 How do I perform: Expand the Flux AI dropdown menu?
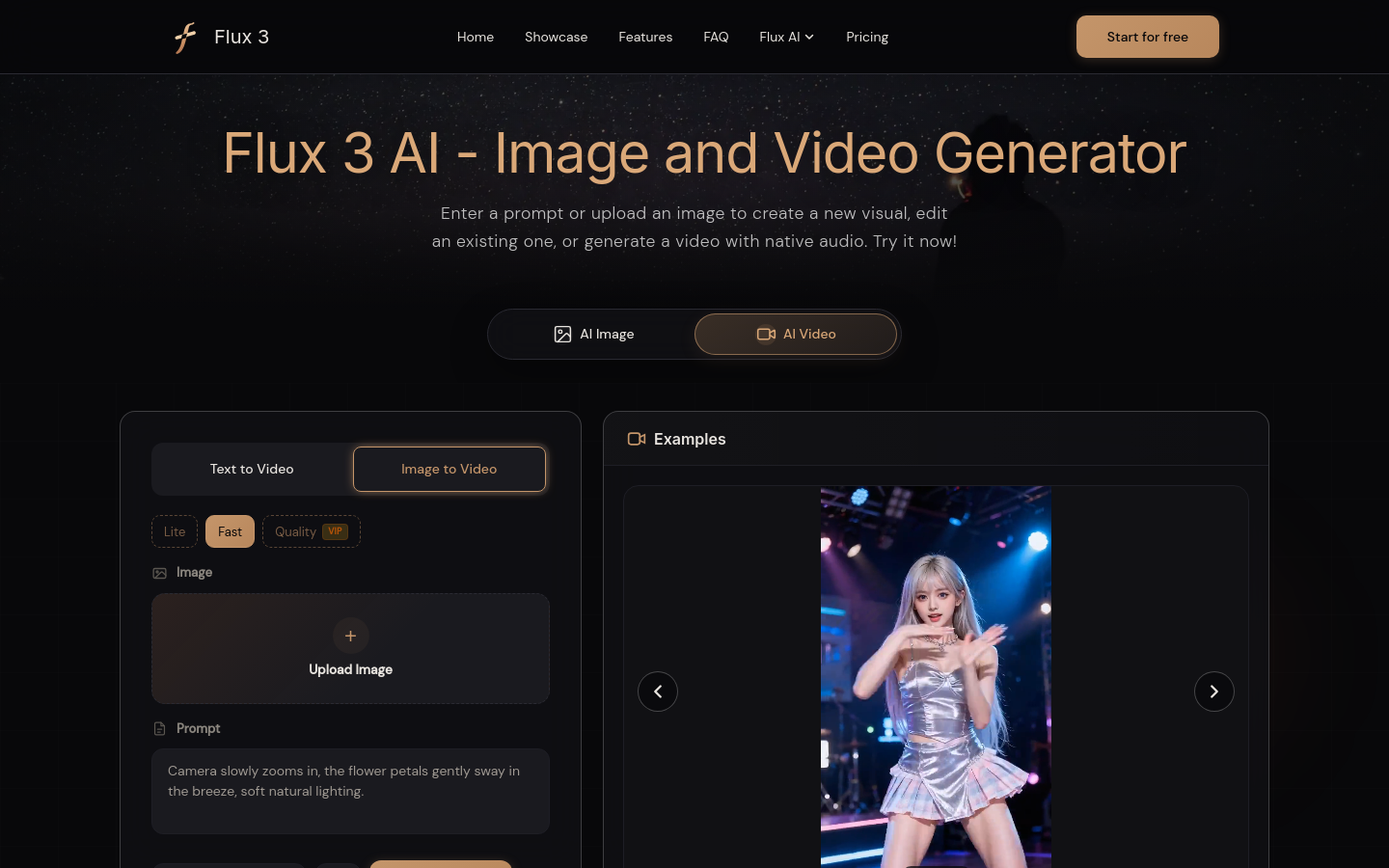click(x=786, y=37)
